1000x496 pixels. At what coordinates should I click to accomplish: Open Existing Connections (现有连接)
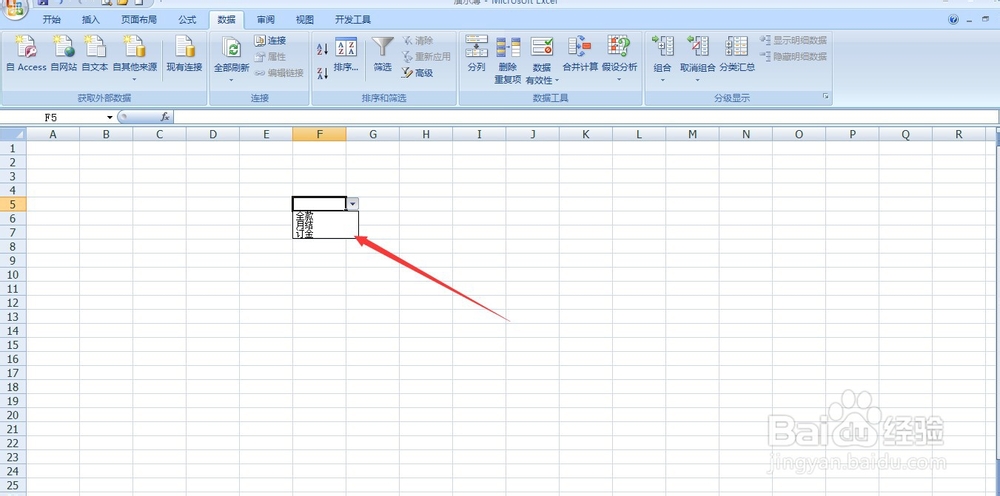click(184, 54)
